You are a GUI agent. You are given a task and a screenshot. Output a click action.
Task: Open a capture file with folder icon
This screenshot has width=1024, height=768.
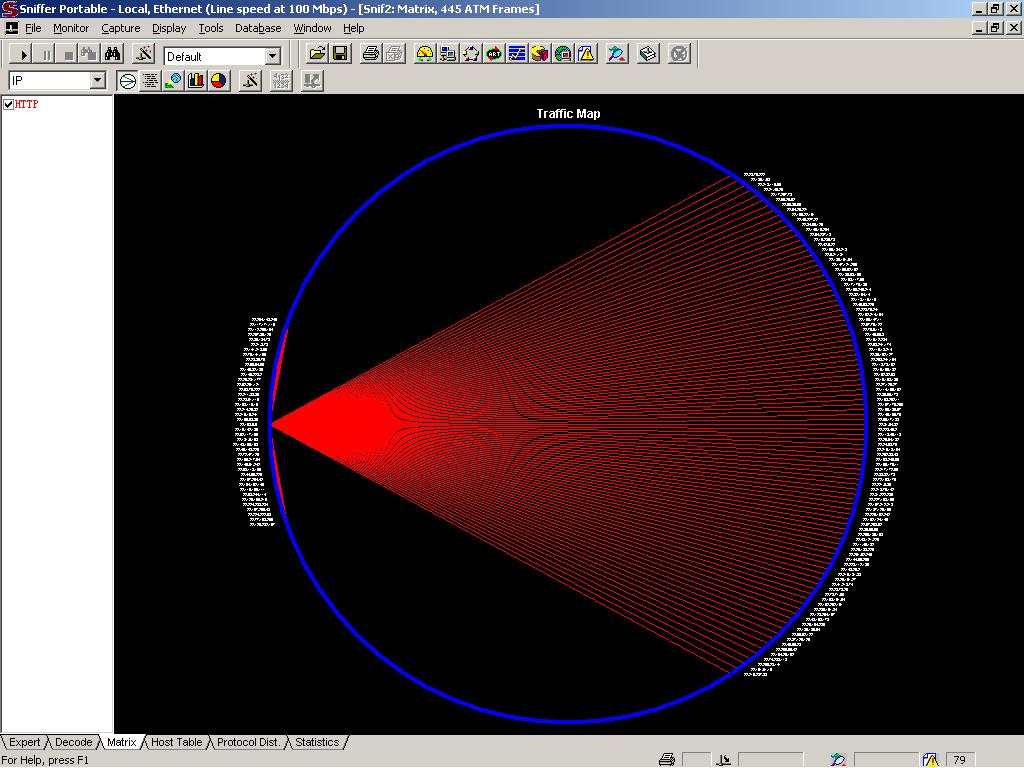coord(317,54)
